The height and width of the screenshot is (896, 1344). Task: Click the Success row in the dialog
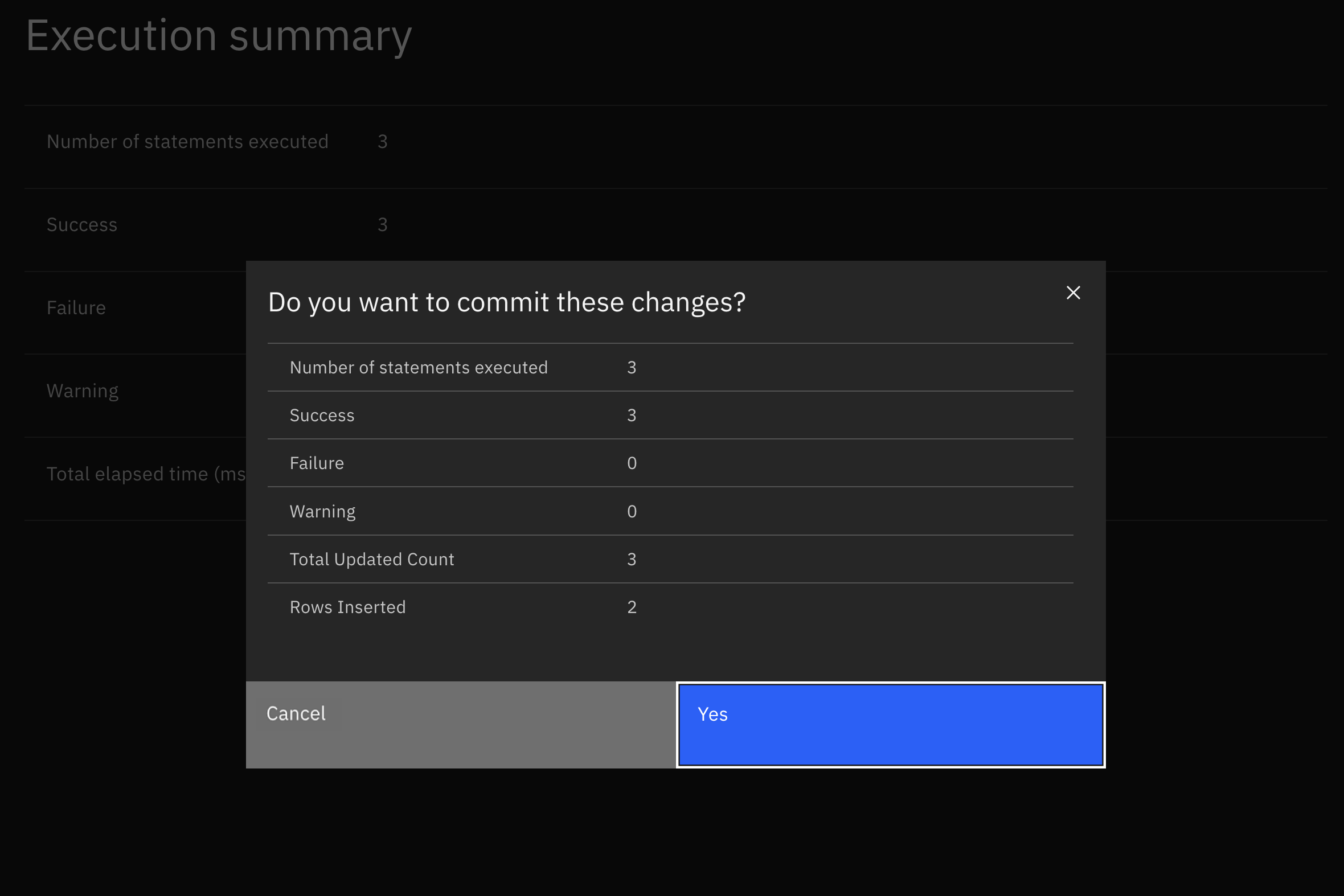pos(322,416)
